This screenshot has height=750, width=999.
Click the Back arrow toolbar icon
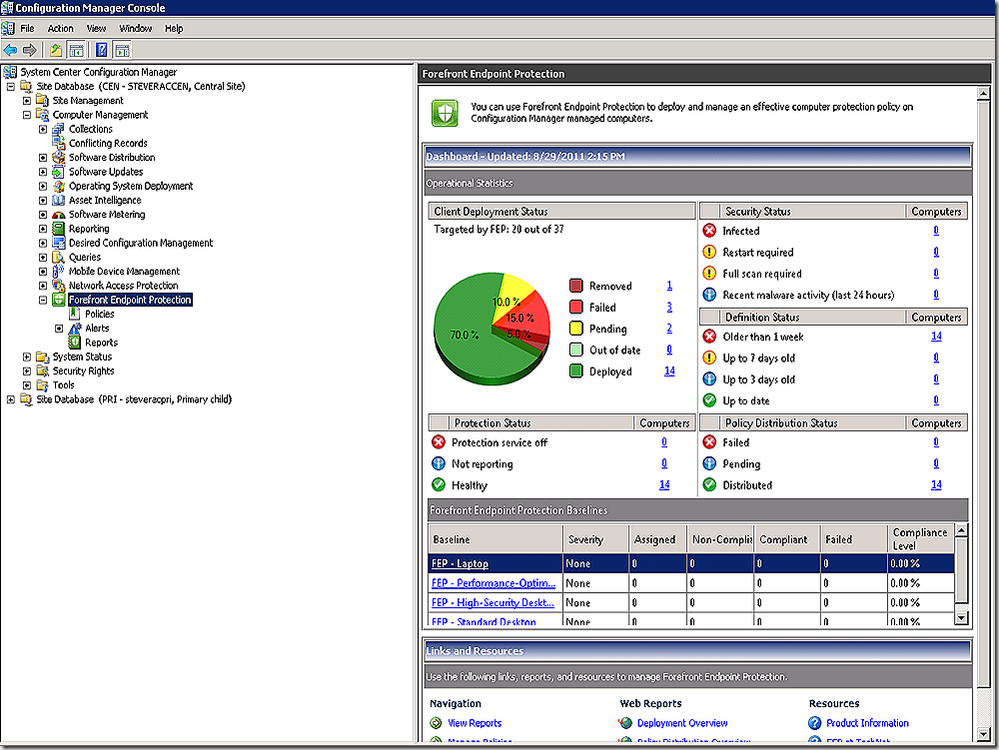pyautogui.click(x=10, y=50)
